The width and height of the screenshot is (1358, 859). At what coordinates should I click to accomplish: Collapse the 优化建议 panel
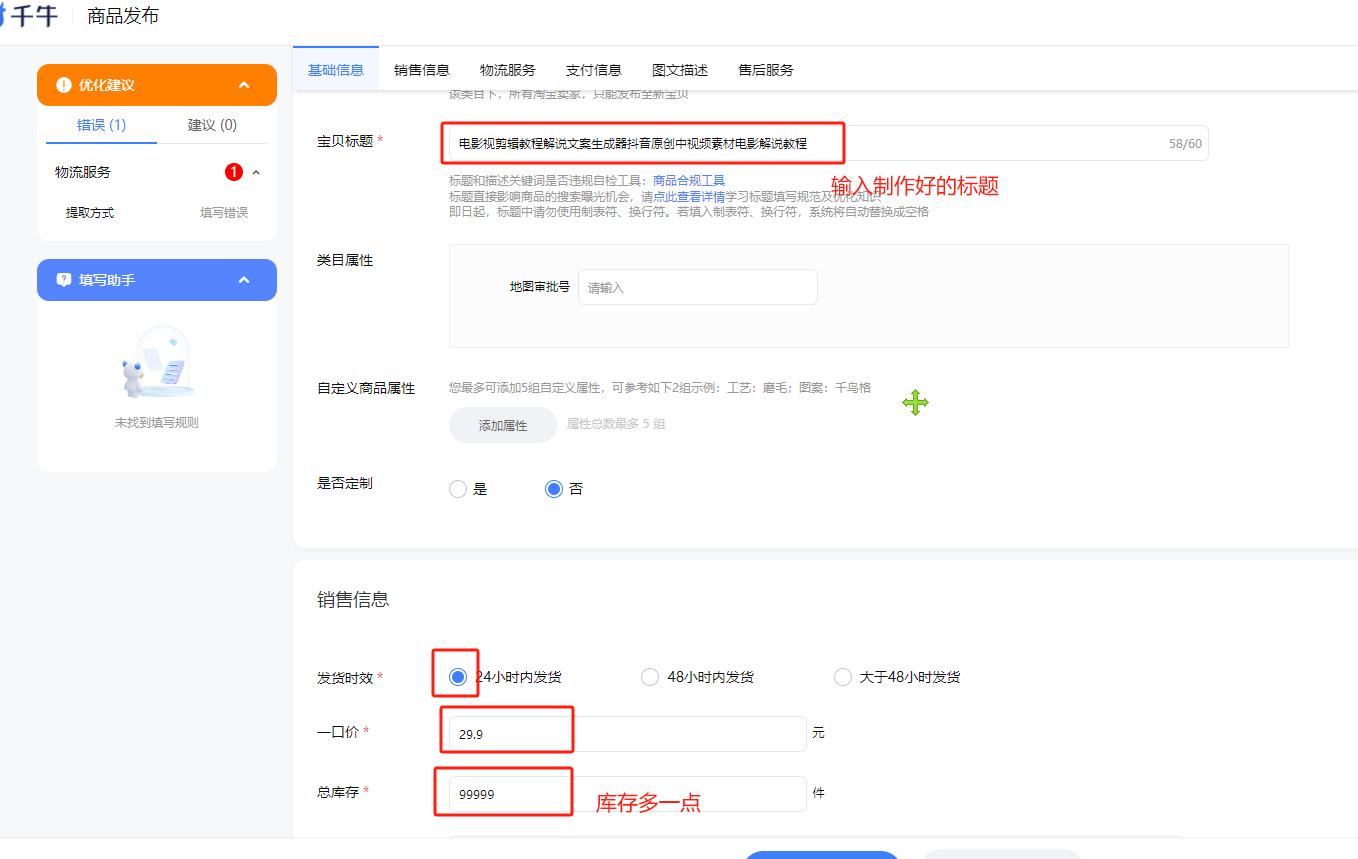(x=245, y=85)
